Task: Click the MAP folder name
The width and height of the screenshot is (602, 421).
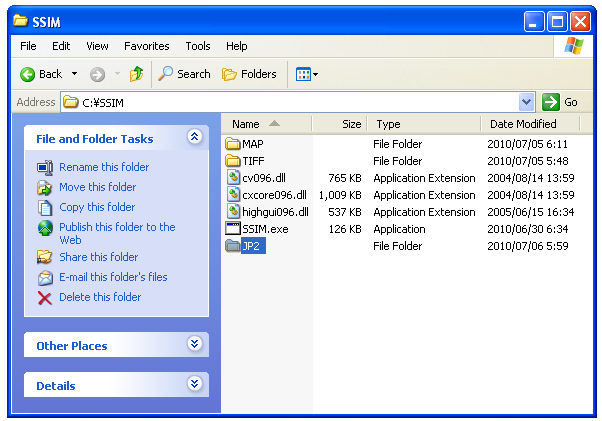Action: 253,144
